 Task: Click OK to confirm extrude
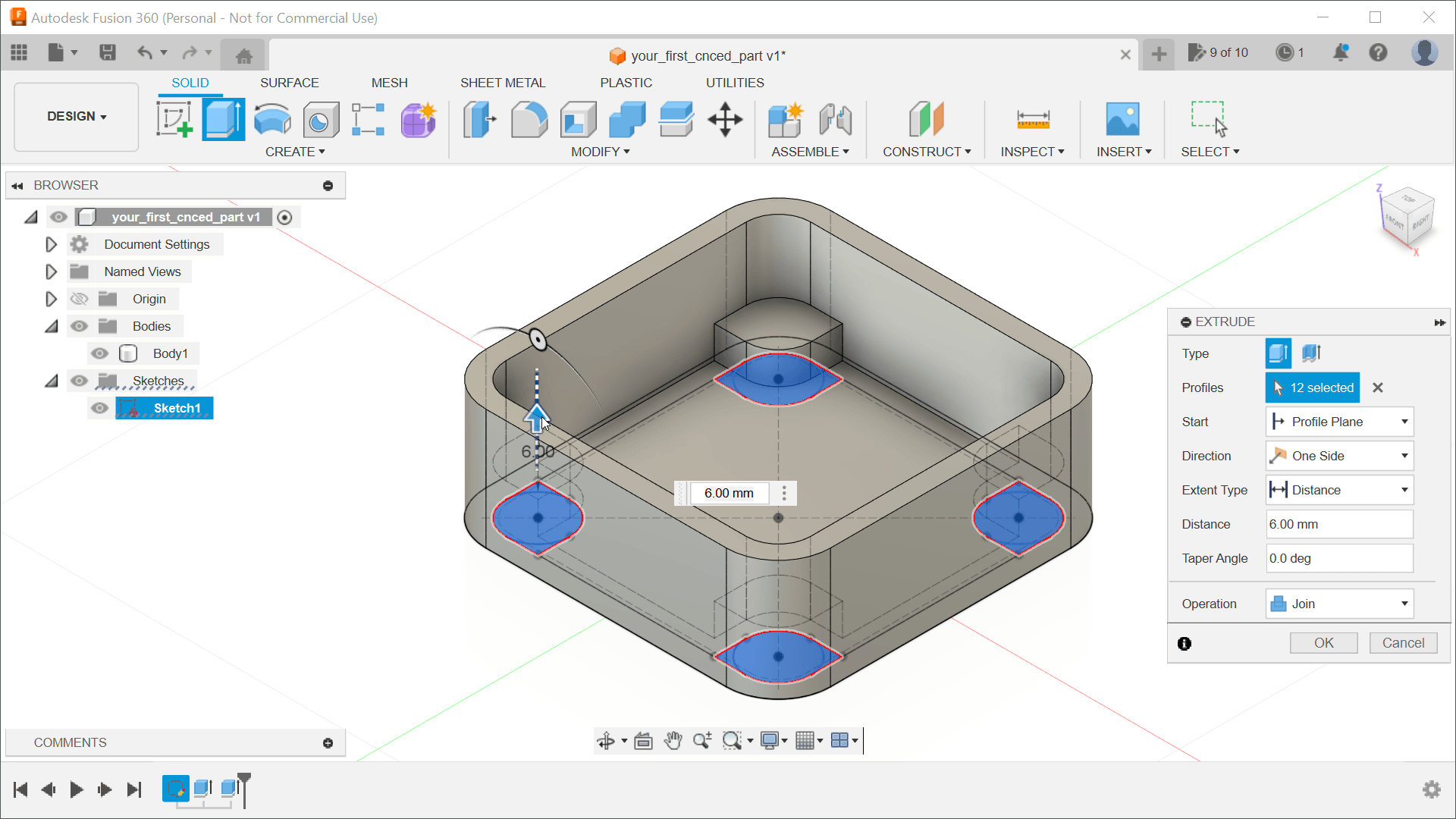1323,643
